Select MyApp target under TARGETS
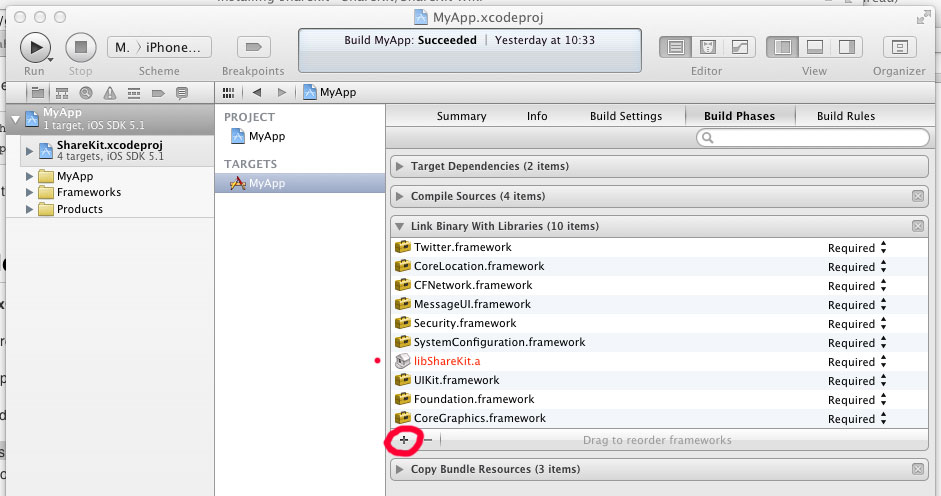Viewport: 941px width, 496px height. click(300, 183)
